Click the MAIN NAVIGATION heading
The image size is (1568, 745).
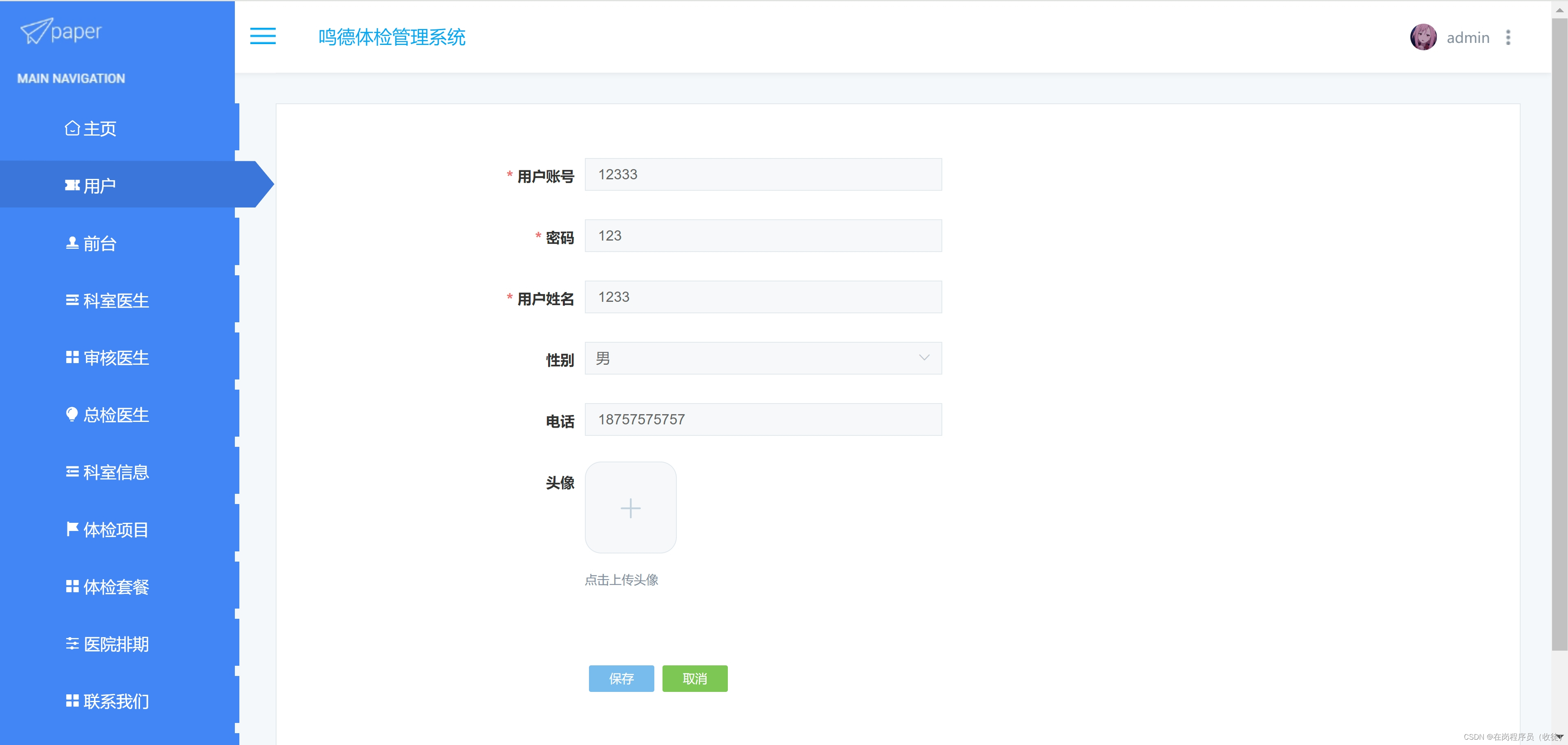[x=71, y=78]
